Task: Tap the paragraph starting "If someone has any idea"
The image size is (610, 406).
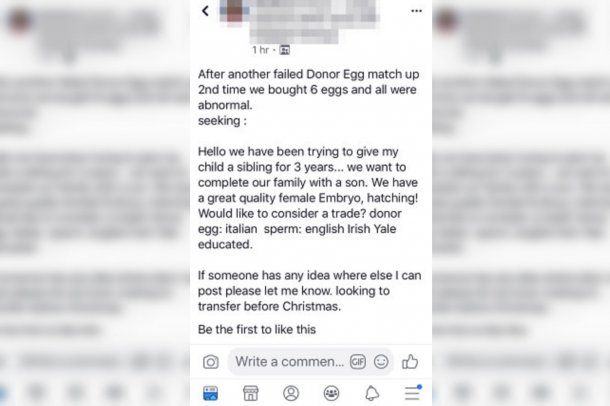Action: (309, 291)
